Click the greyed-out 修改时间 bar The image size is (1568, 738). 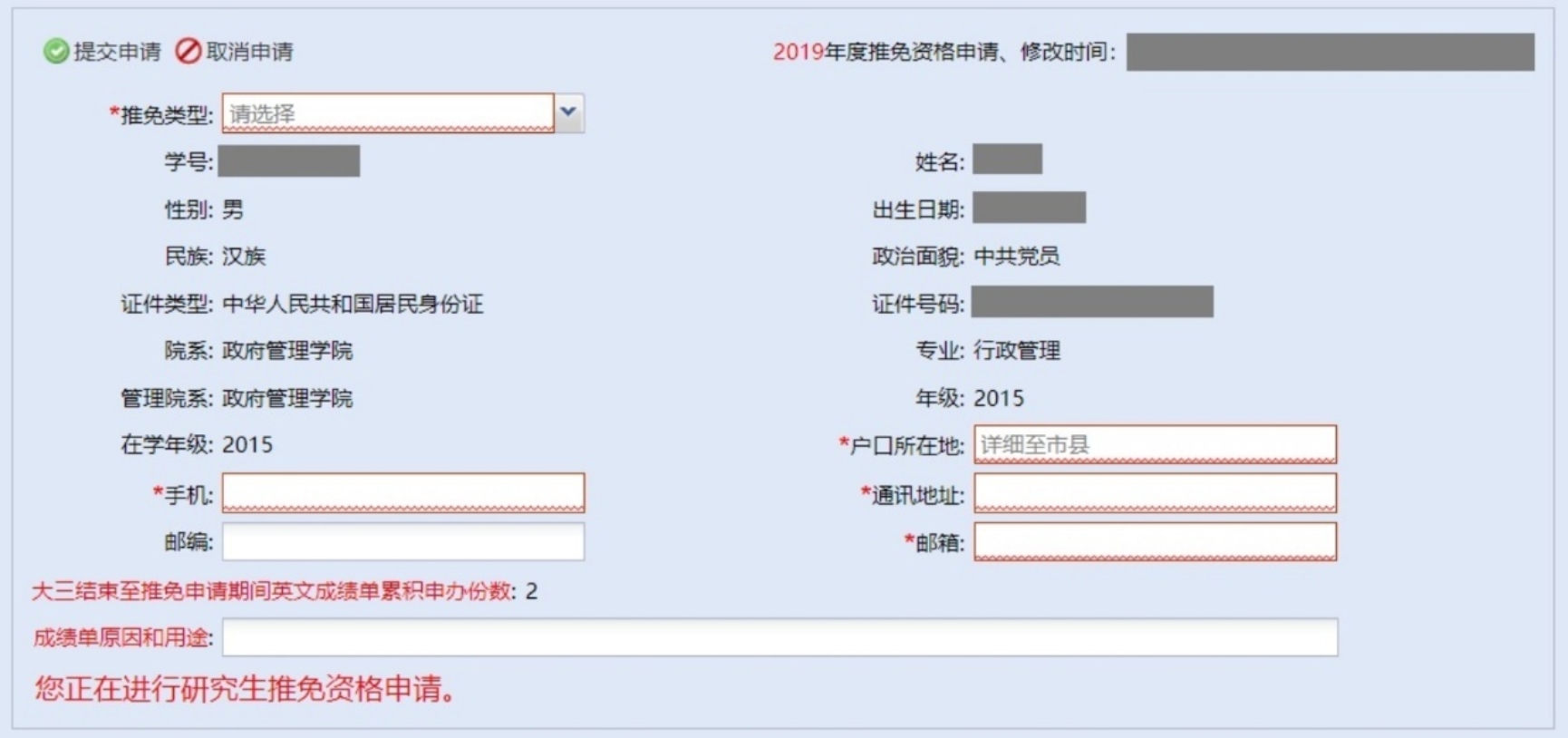(x=1330, y=52)
